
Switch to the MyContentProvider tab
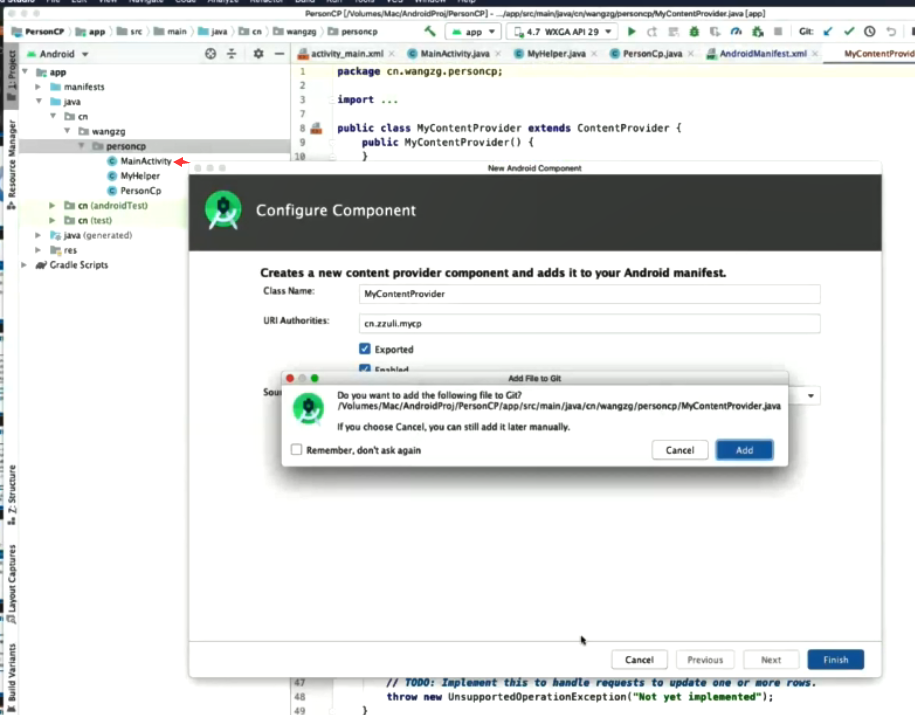[x=879, y=54]
